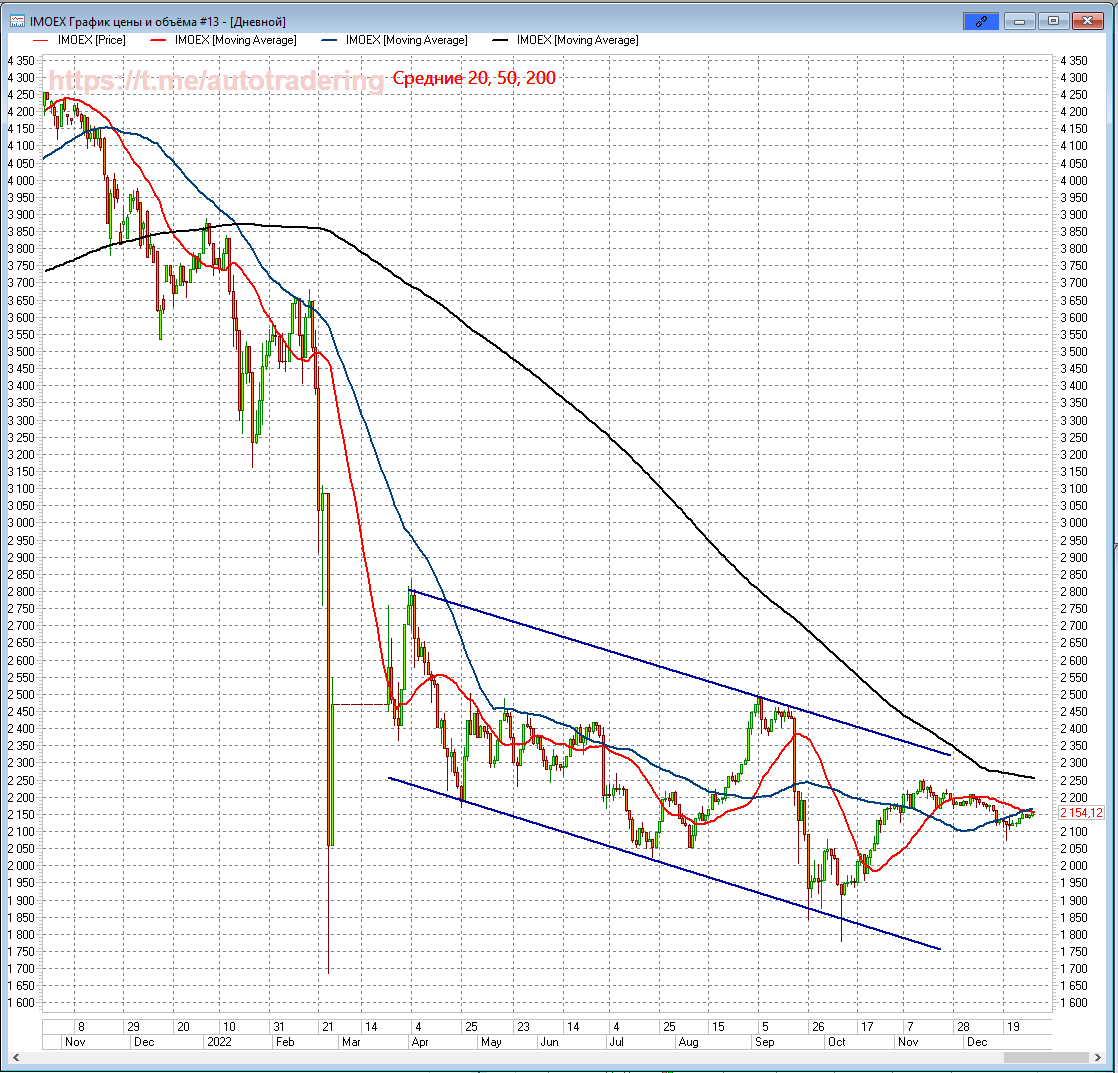This screenshot has width=1118, height=1073.
Task: Click the Sep month label on time axis
Action: pyautogui.click(x=764, y=1041)
